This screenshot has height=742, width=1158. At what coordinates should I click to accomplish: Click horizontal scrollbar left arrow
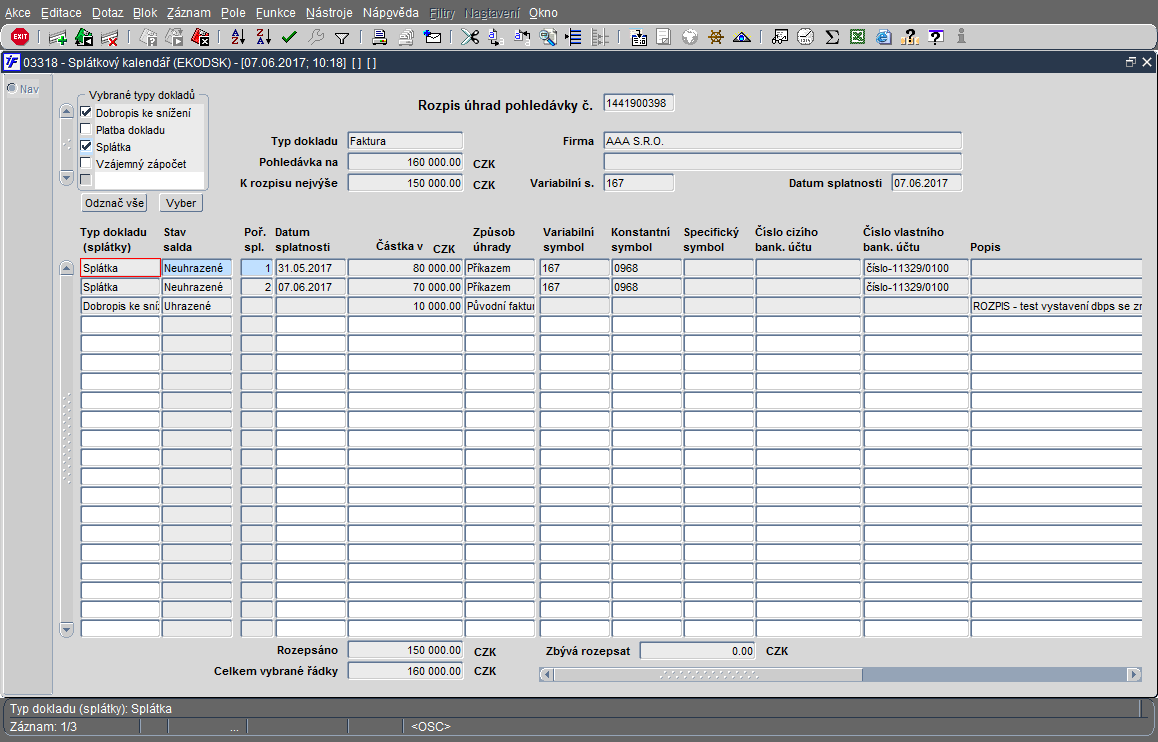coord(547,674)
